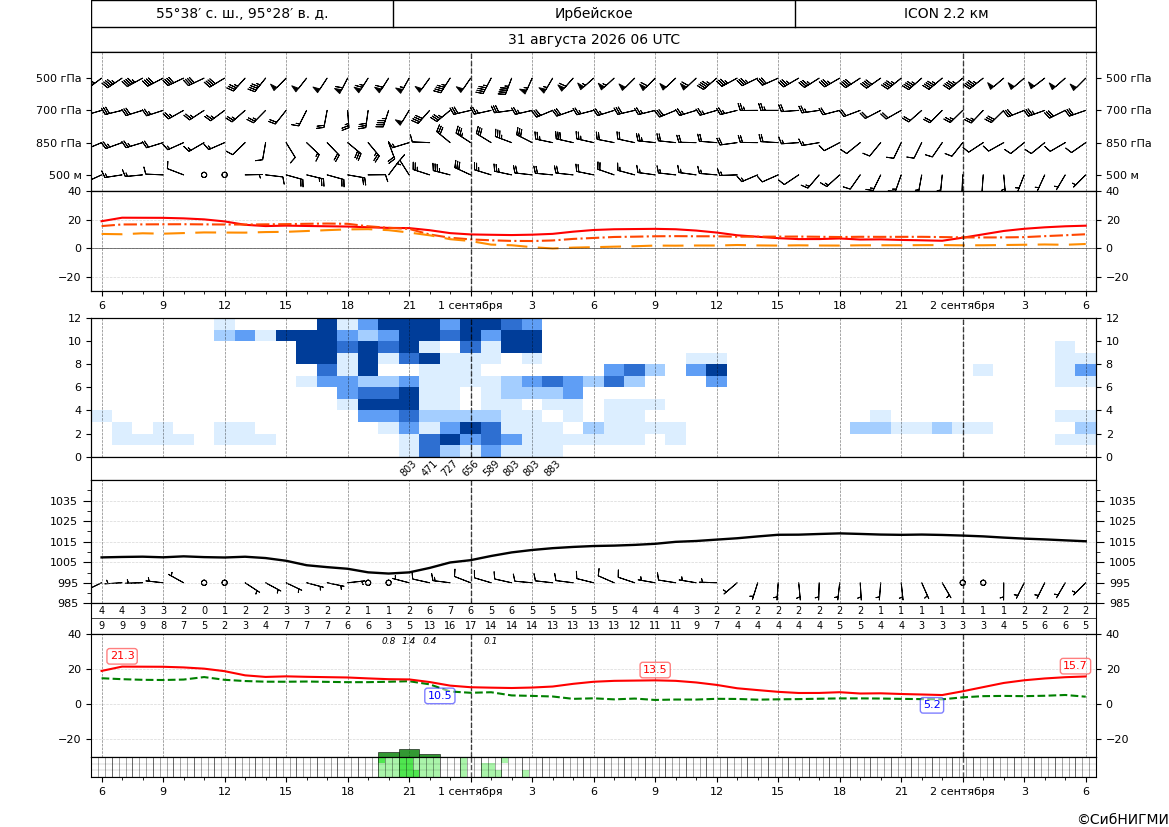Click the СибНИГМИ copyright text
The width and height of the screenshot is (1169, 827).
click(x=1123, y=819)
